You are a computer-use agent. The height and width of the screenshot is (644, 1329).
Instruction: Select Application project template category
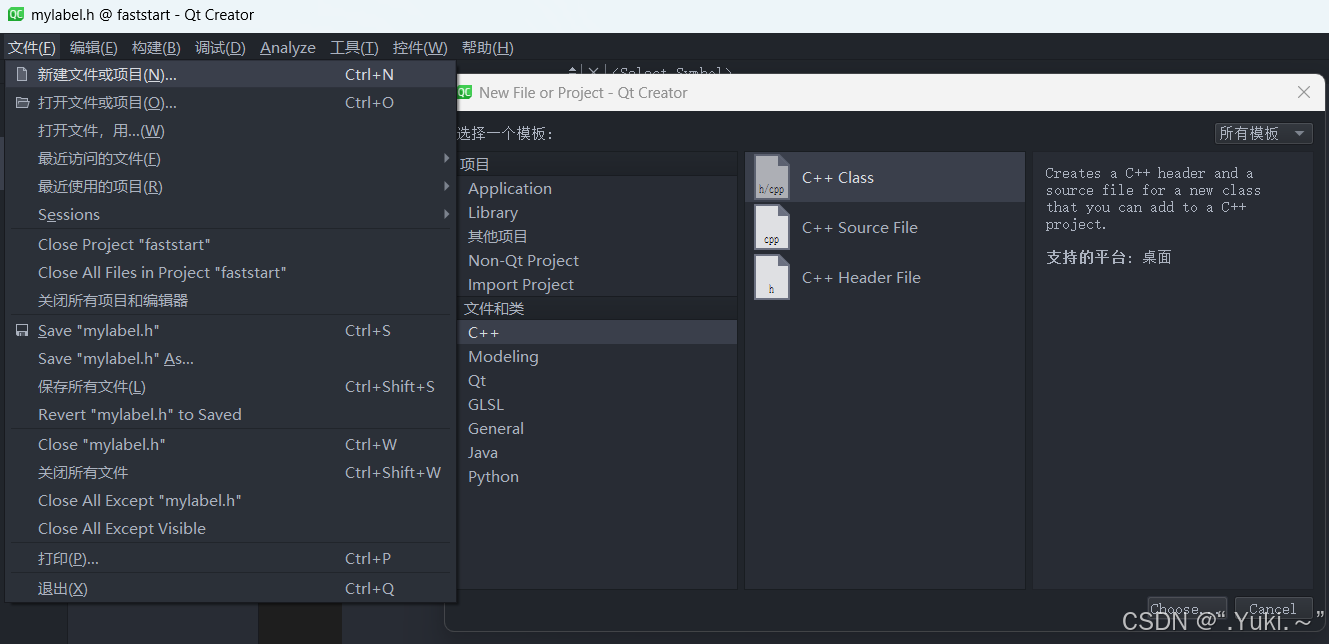[x=598, y=188]
